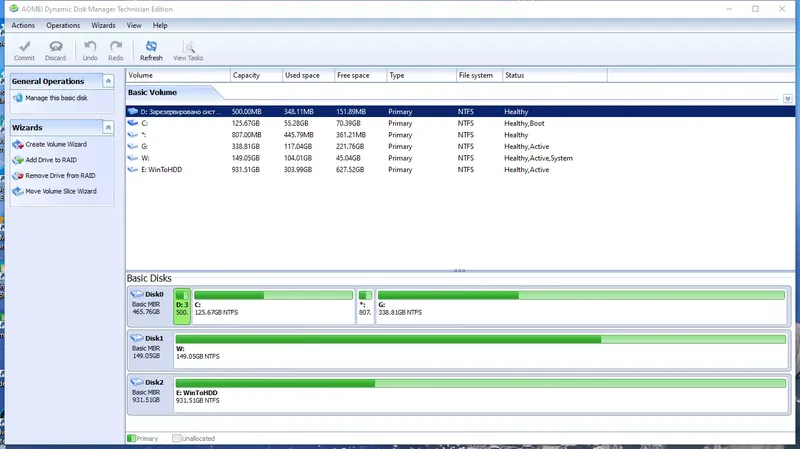The image size is (800, 449).
Task: Open View Tasks from the toolbar
Action: click(x=188, y=51)
